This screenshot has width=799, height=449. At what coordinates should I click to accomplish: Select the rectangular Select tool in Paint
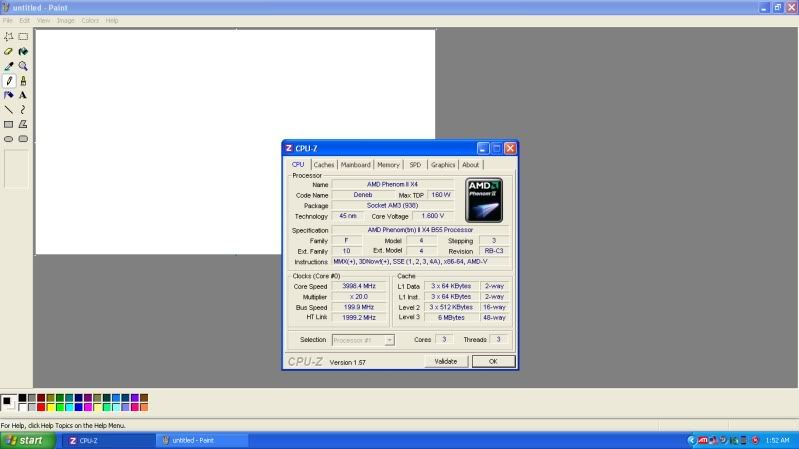[x=23, y=37]
